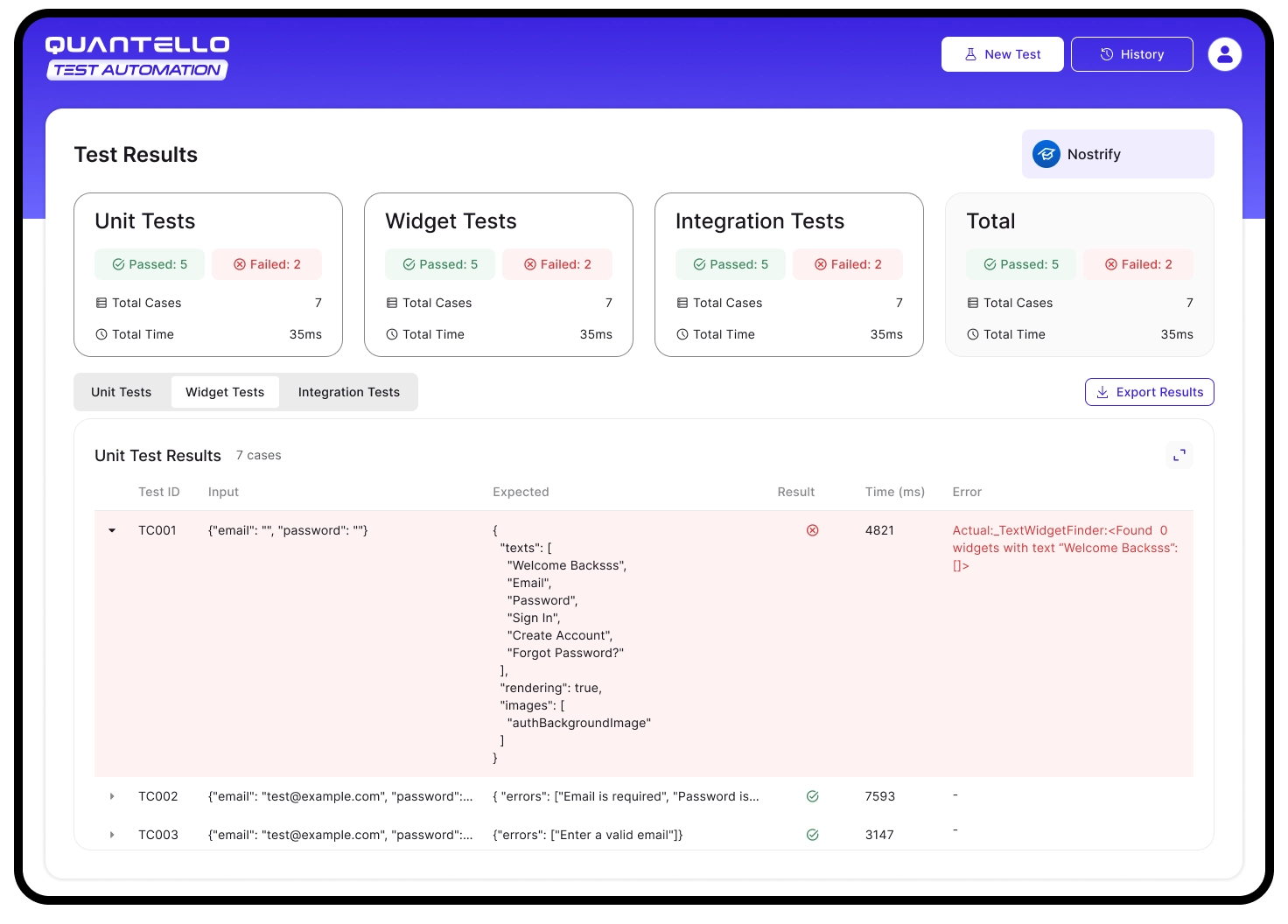Click the Expected column header
This screenshot has width=1288, height=924.
(521, 492)
